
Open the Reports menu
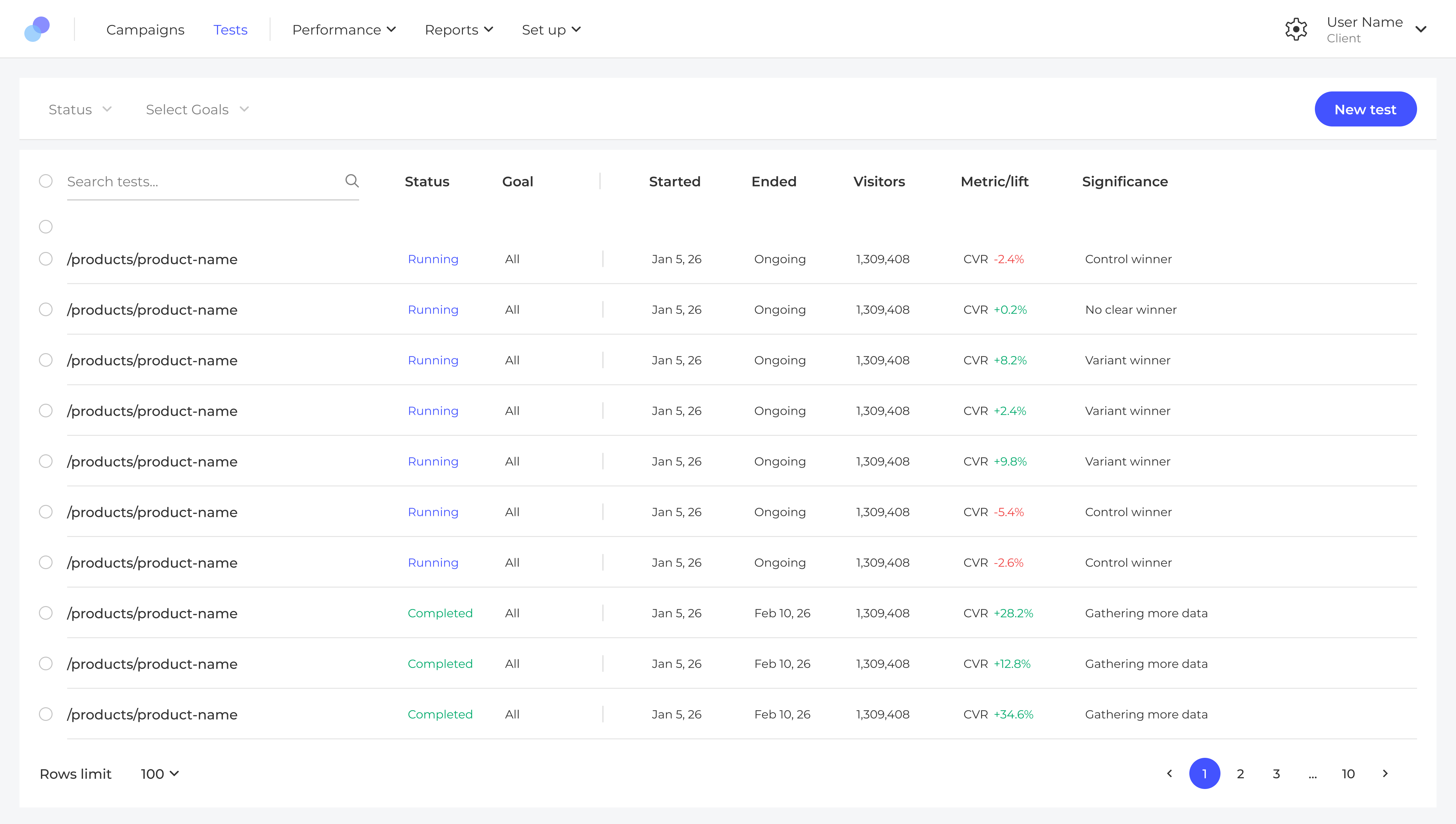tap(458, 30)
